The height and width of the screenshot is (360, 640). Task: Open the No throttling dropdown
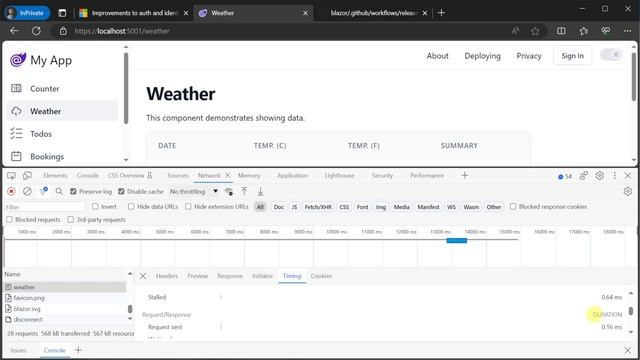[x=193, y=191]
